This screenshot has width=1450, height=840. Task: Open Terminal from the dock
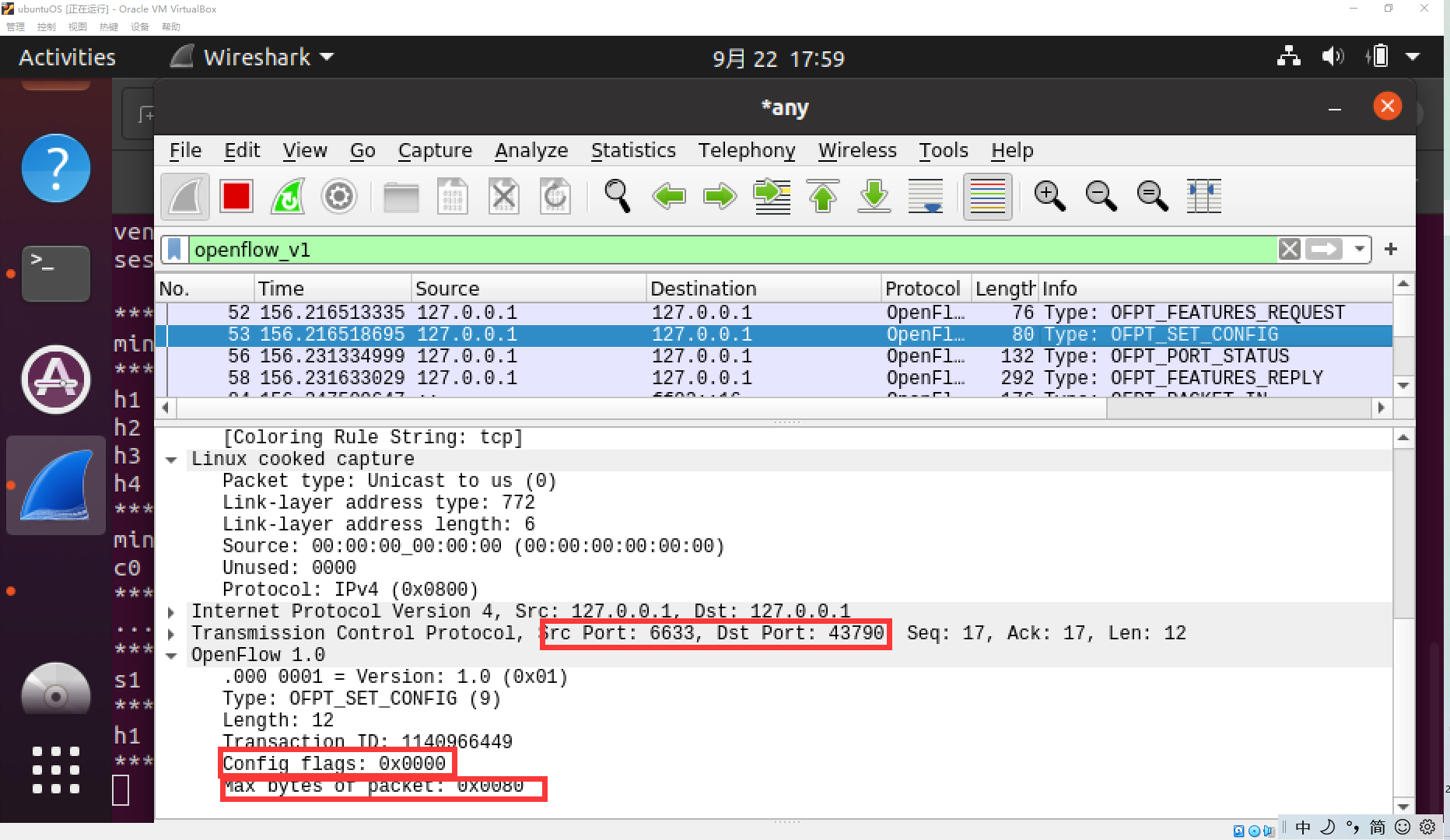point(55,274)
